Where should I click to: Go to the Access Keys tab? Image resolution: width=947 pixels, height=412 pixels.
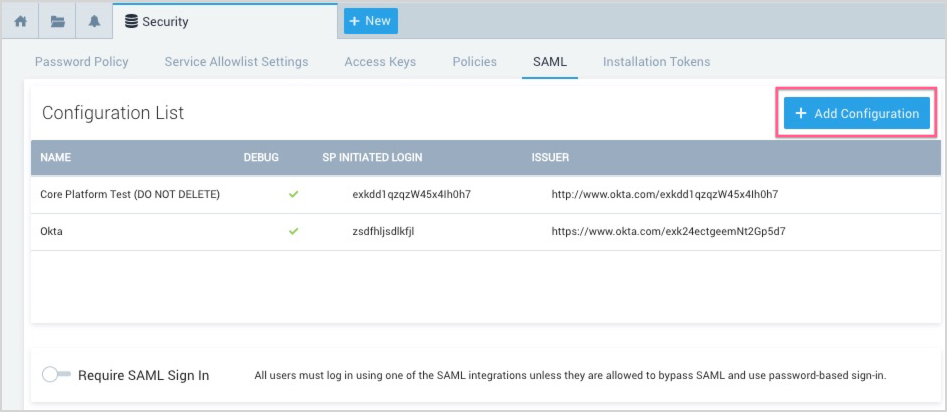click(380, 62)
